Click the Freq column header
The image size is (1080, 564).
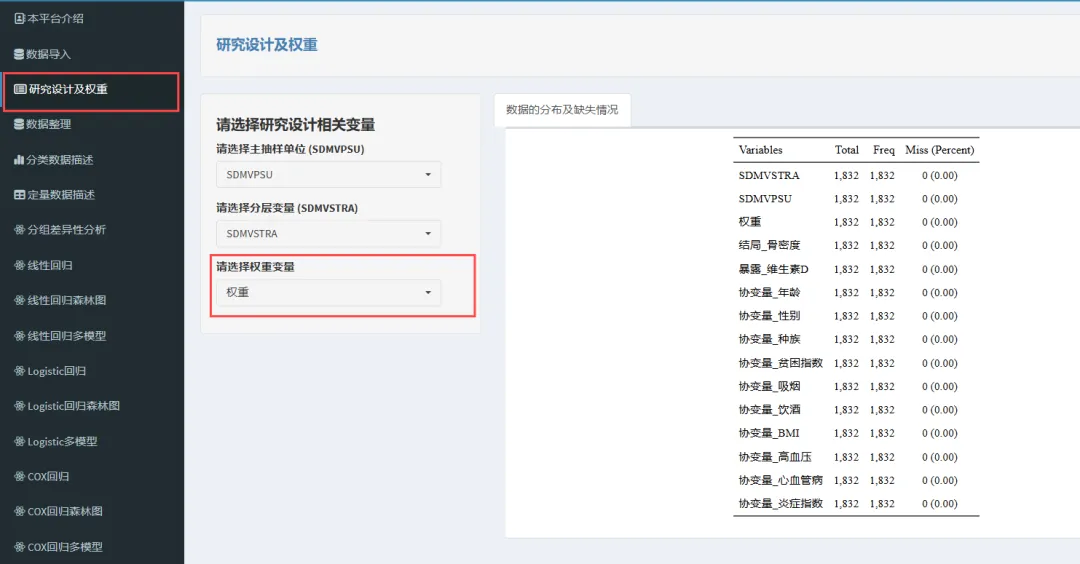pyautogui.click(x=884, y=150)
